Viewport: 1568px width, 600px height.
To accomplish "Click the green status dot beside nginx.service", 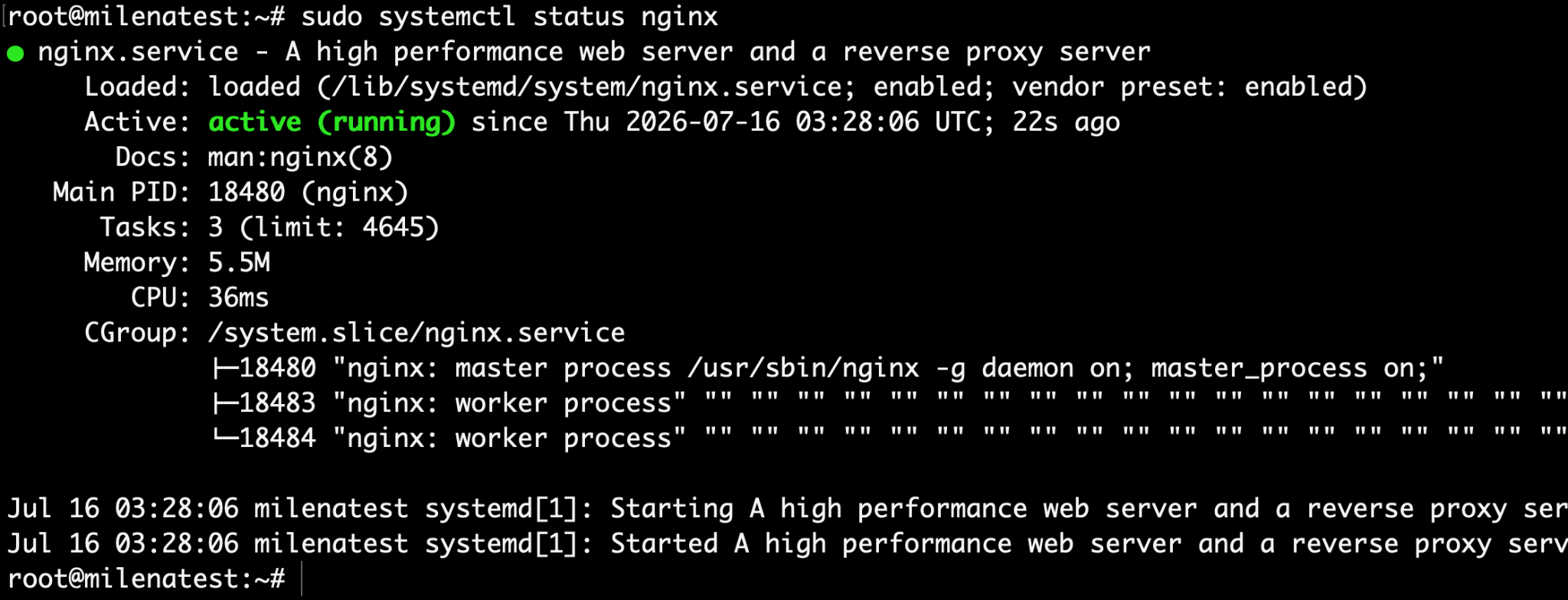I will (x=15, y=54).
